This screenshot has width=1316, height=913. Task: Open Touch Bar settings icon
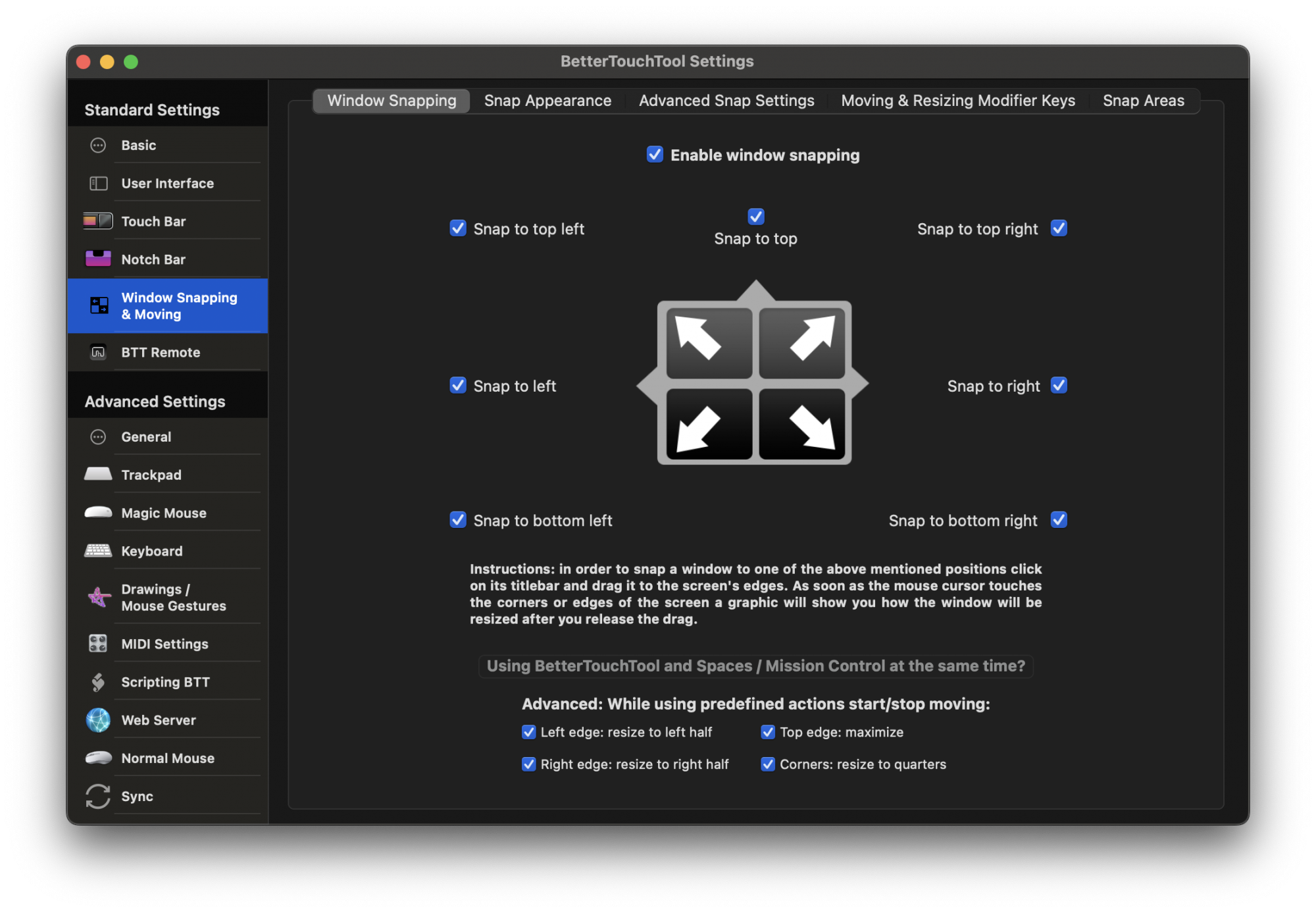pos(98,221)
